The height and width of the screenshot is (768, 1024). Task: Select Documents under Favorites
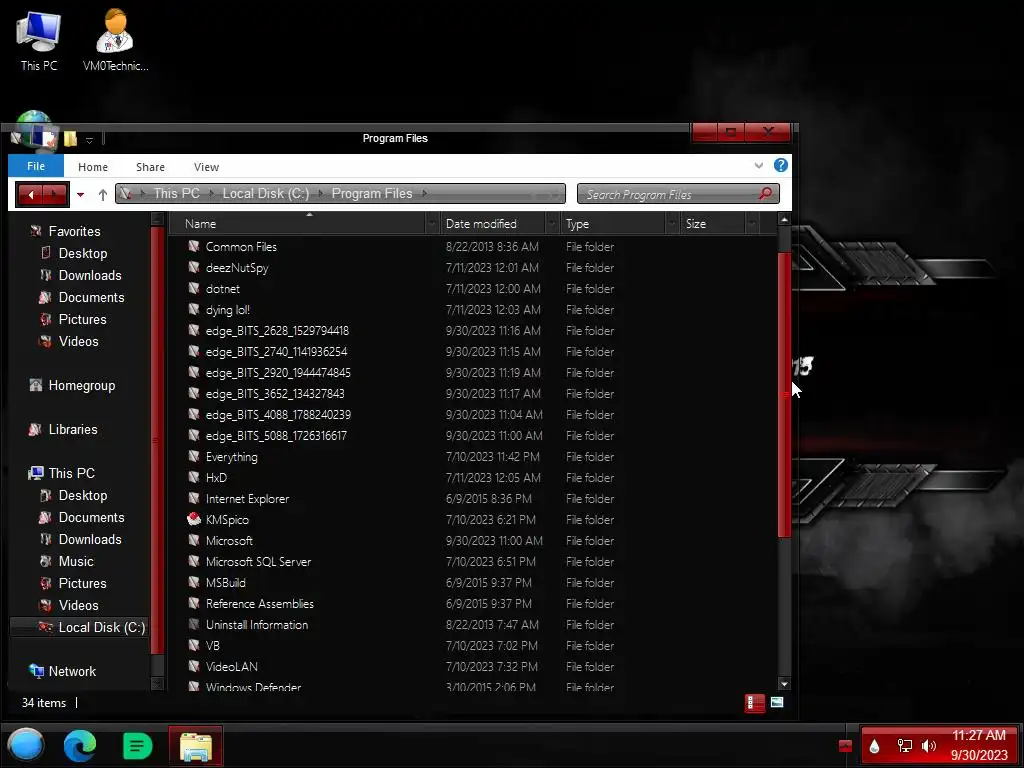91,297
